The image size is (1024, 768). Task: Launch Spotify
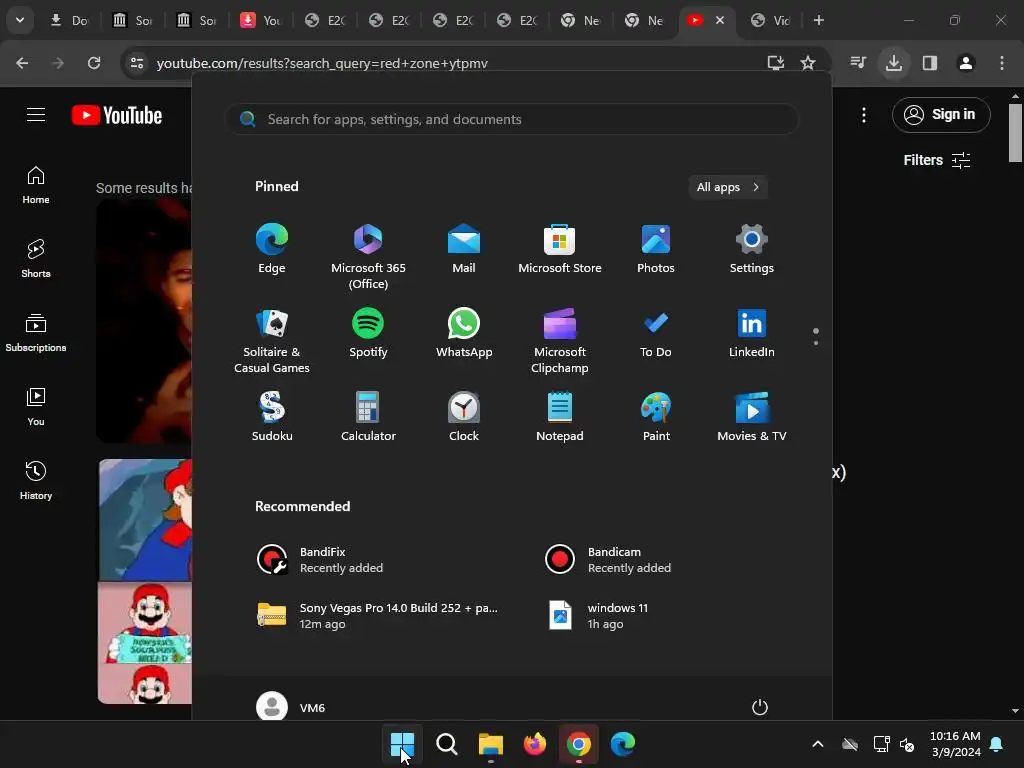(368, 333)
